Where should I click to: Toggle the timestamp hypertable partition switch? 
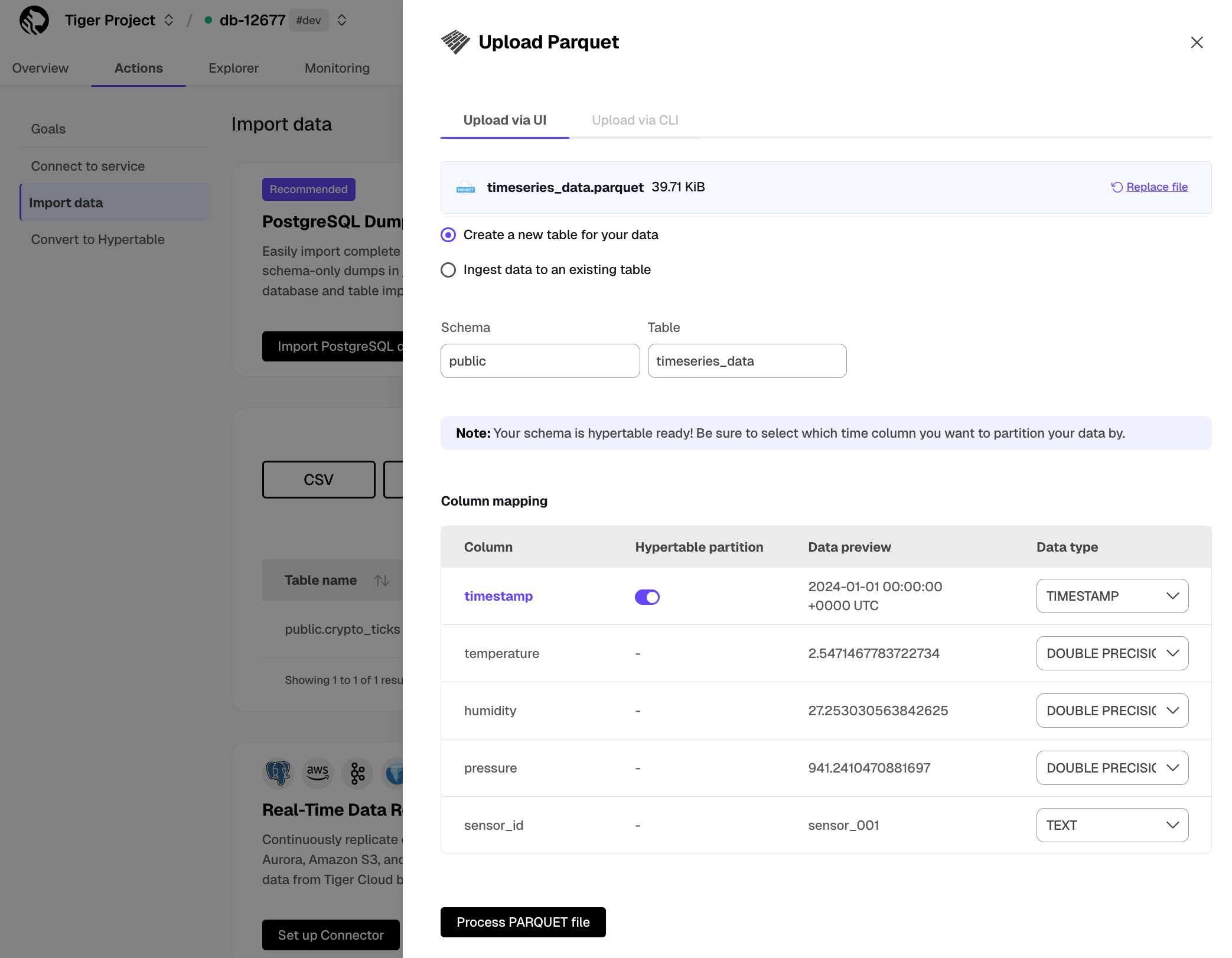coord(647,597)
